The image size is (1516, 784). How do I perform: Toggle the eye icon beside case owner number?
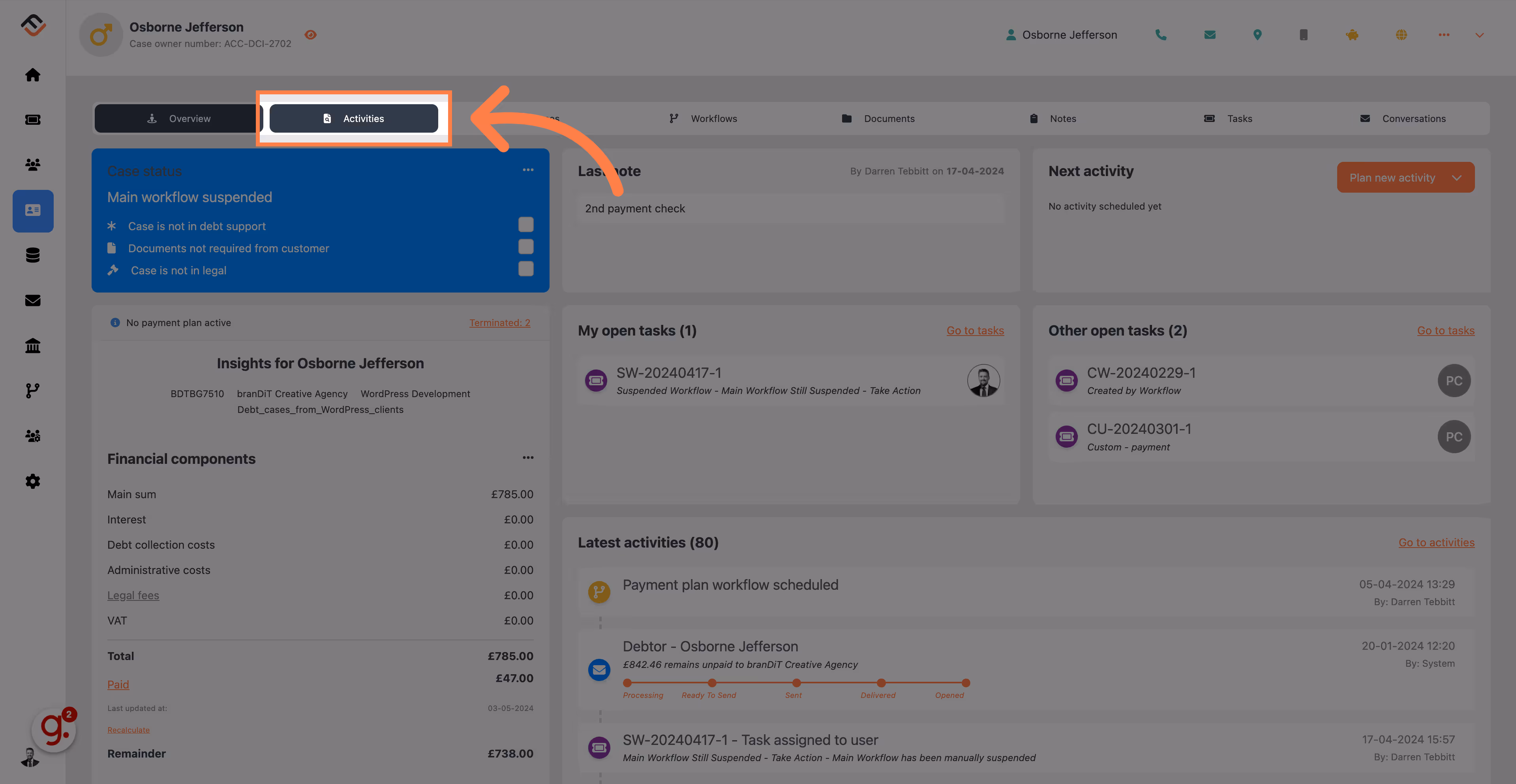(311, 35)
